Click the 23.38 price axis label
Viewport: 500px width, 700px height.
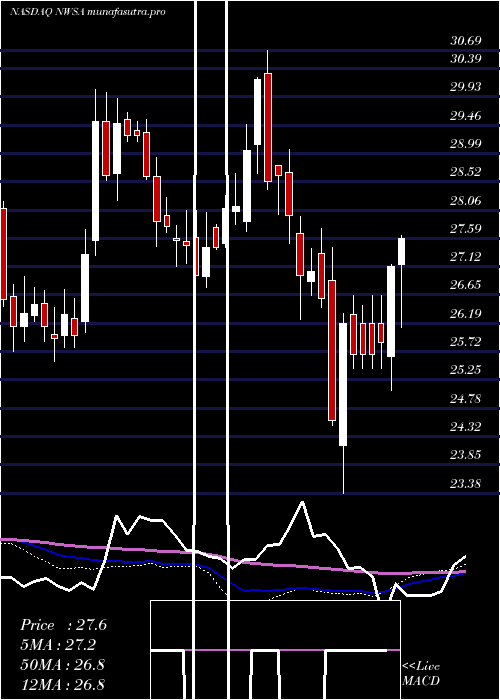(x=466, y=483)
